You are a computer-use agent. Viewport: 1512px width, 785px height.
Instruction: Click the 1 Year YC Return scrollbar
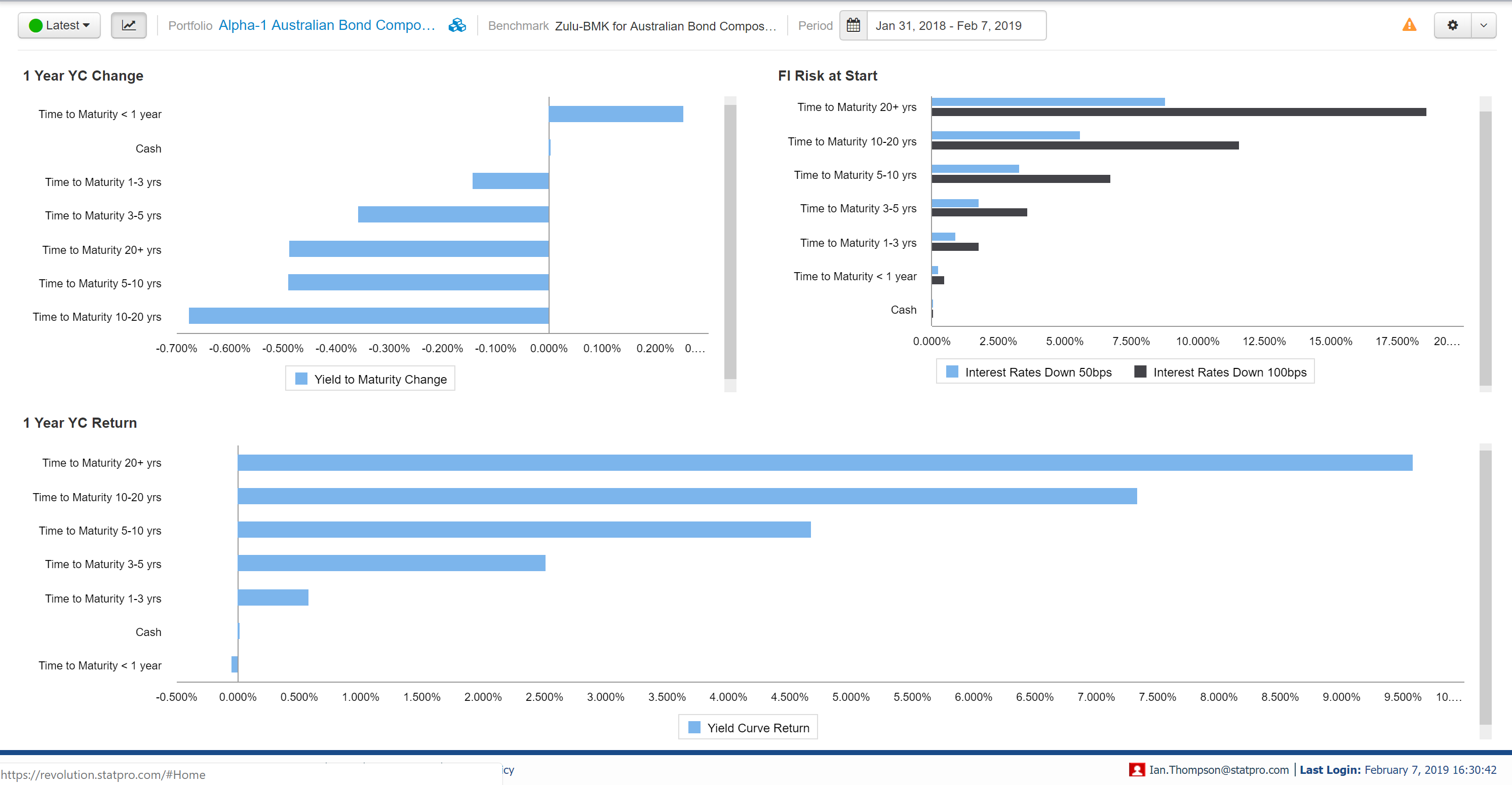coord(1485,587)
